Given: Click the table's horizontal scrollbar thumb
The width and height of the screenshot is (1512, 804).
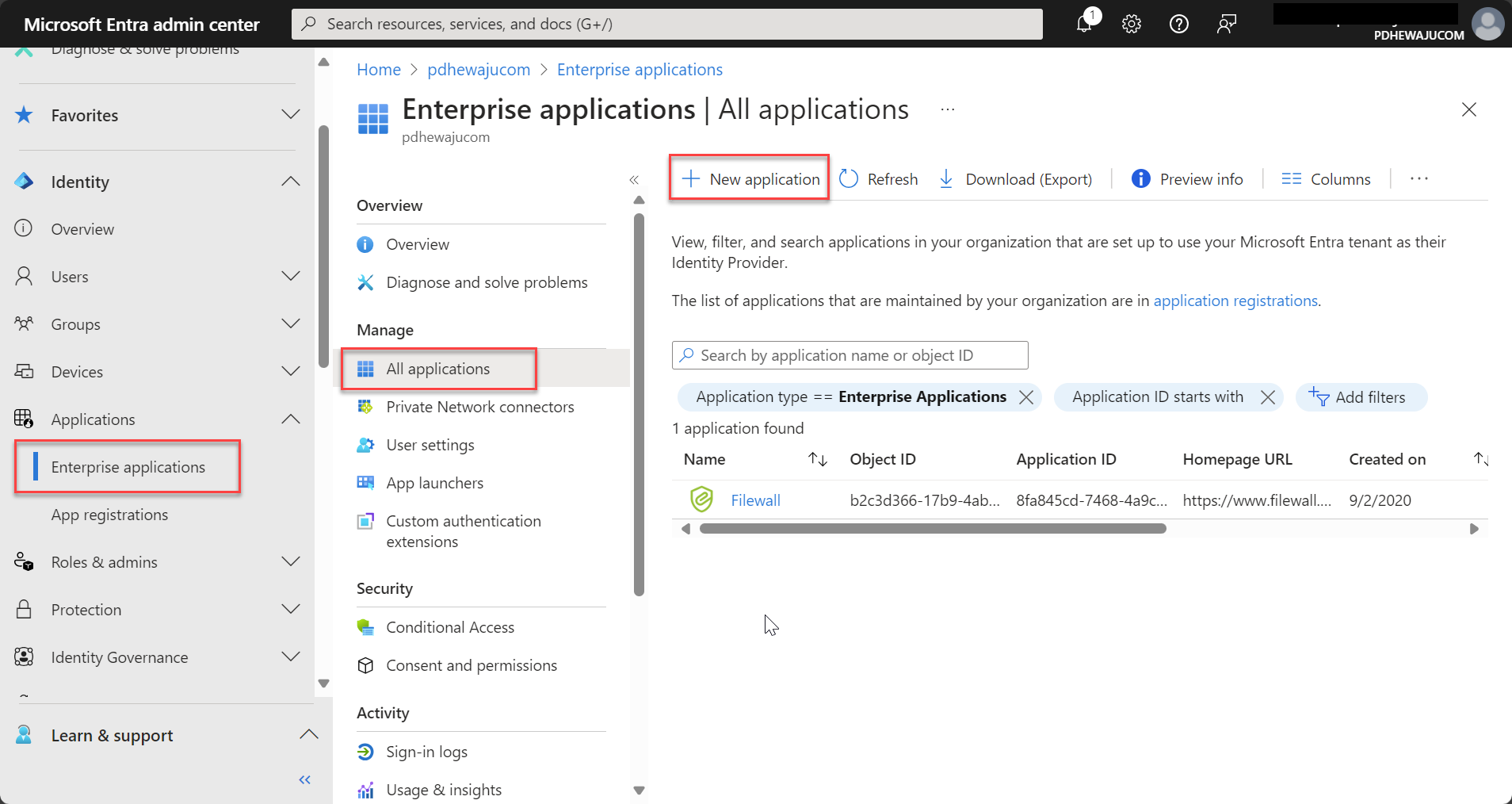Looking at the screenshot, I should [x=933, y=529].
